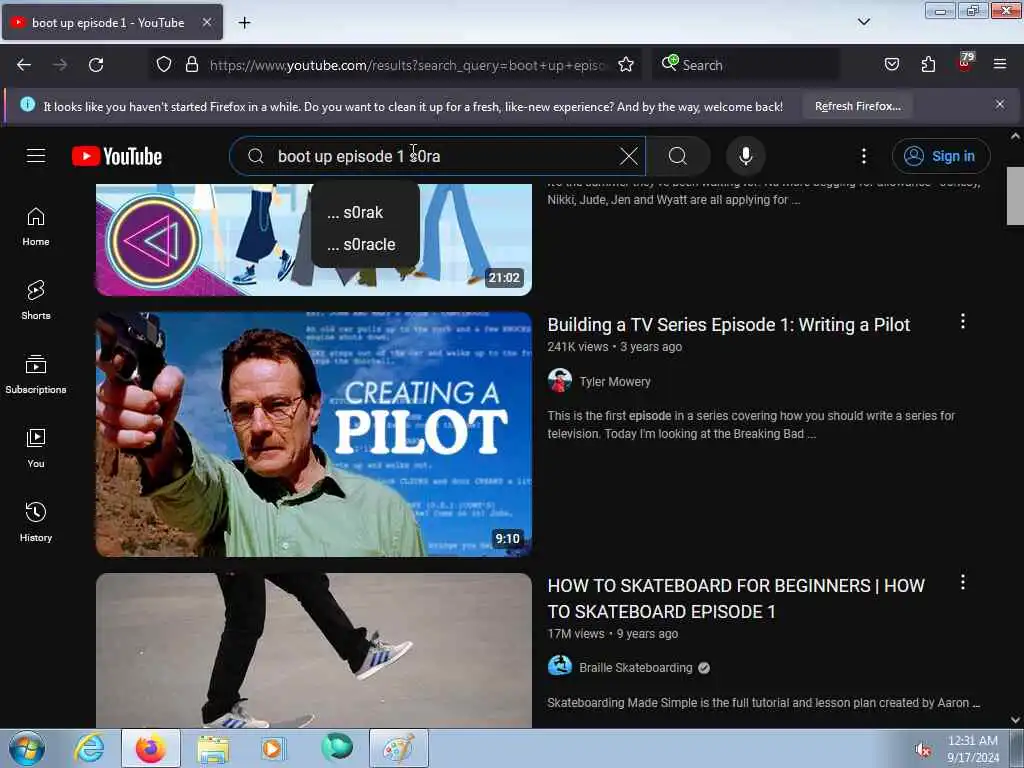This screenshot has width=1024, height=768.
Task: Open tracking protection shield icon
Action: point(164,65)
